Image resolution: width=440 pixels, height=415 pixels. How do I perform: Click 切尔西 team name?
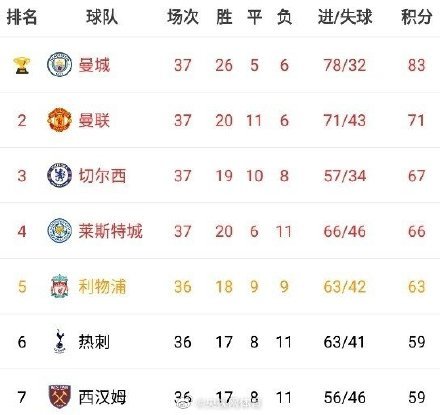tap(102, 175)
